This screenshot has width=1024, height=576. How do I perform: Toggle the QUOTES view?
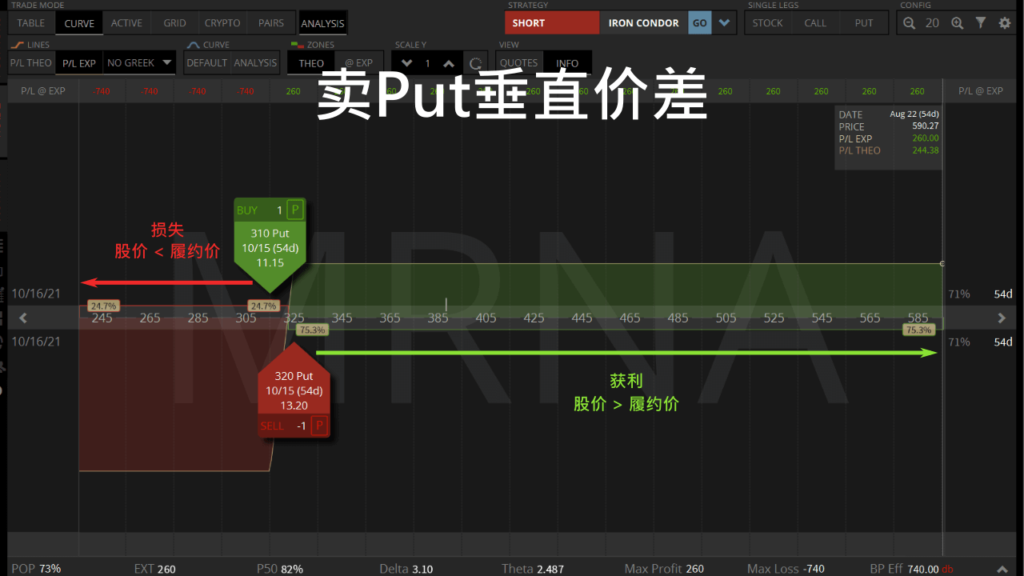coord(519,63)
